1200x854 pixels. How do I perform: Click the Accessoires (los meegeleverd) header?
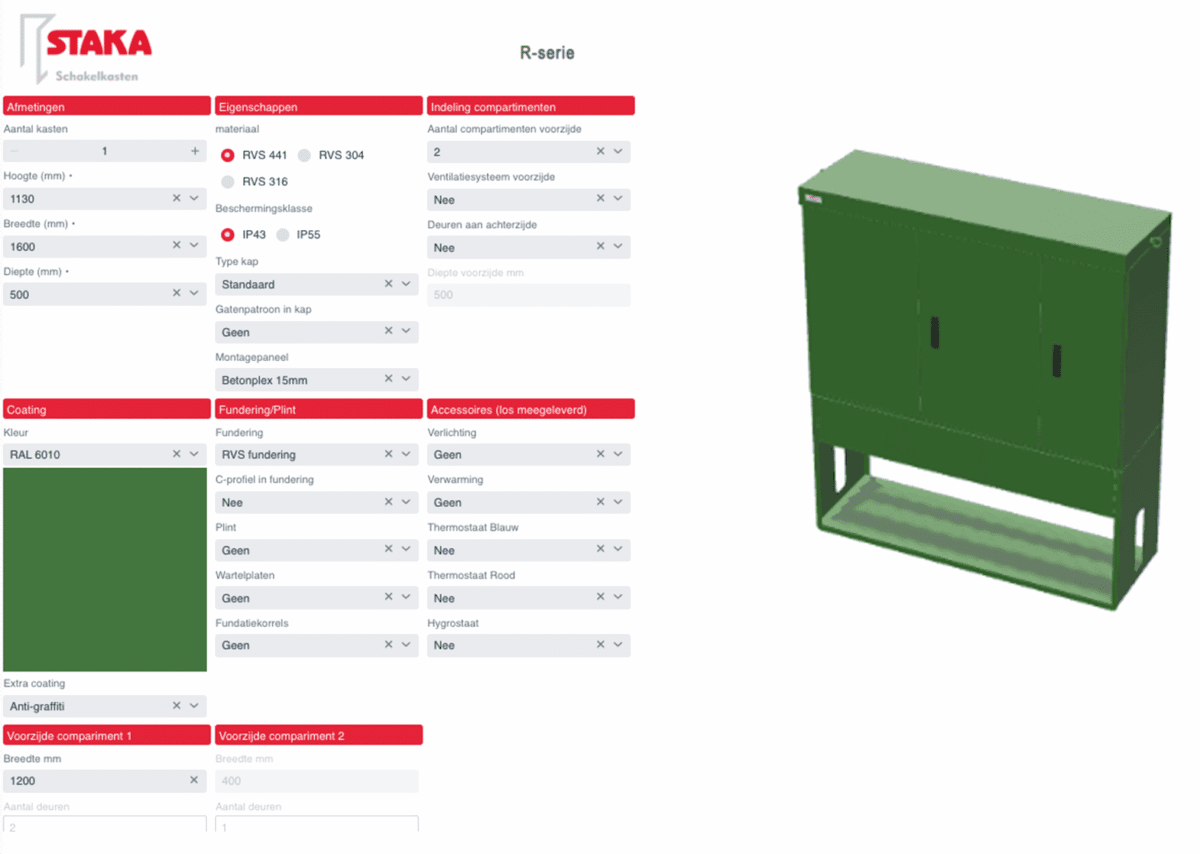click(530, 409)
